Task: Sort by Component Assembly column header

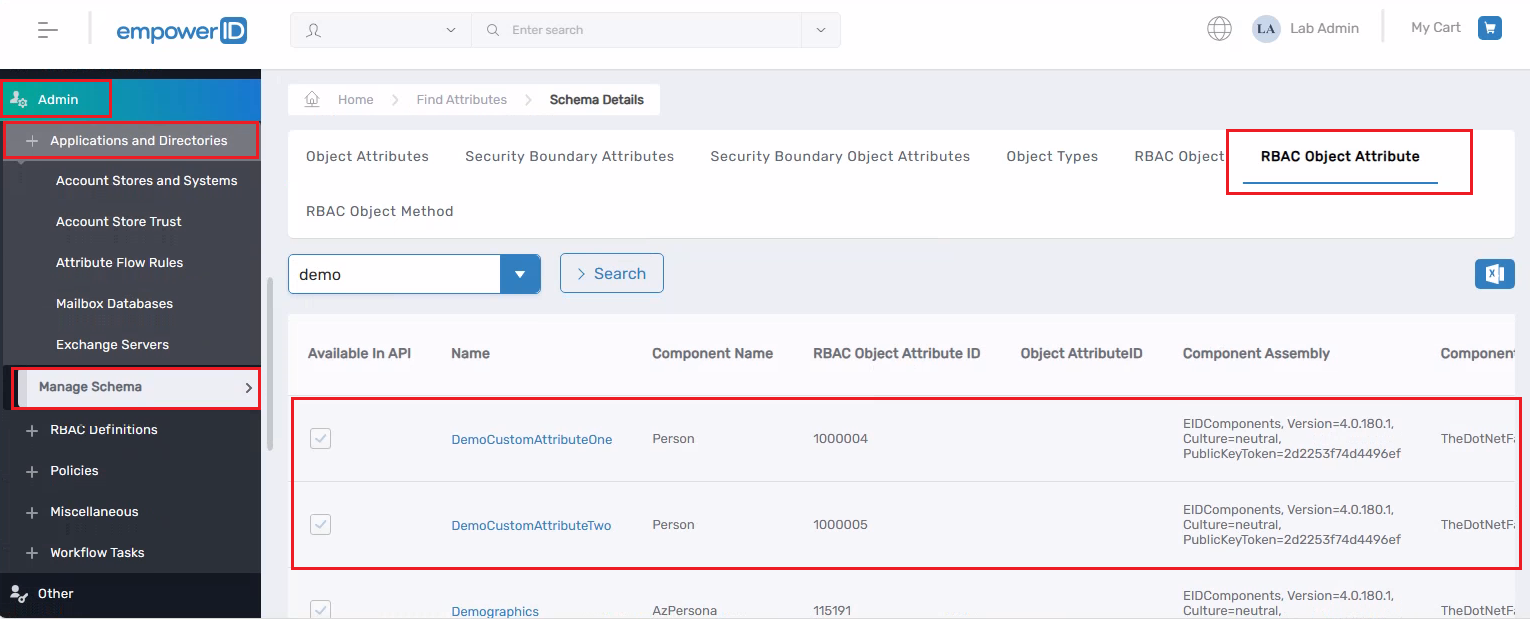Action: tap(1256, 353)
